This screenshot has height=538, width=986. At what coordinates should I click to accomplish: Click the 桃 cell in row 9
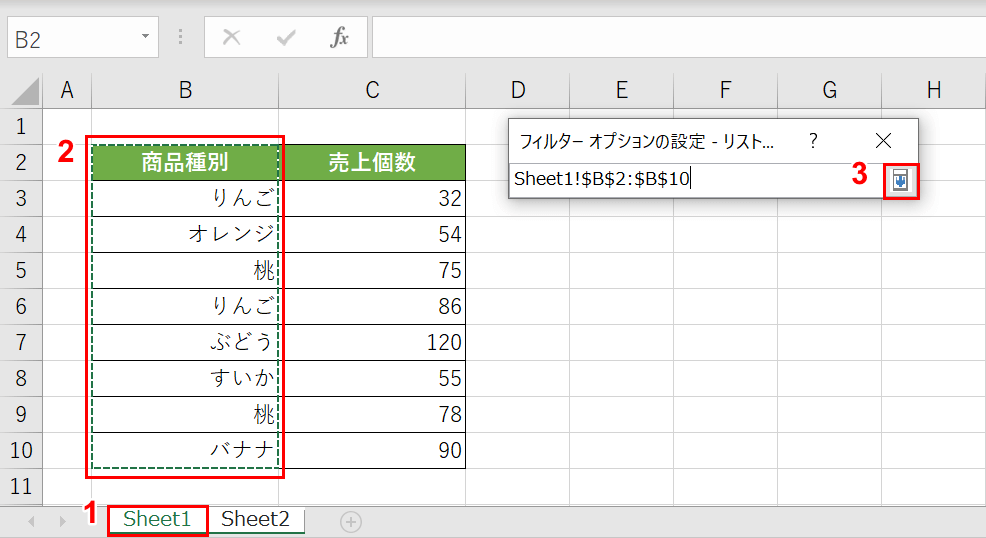[x=185, y=414]
